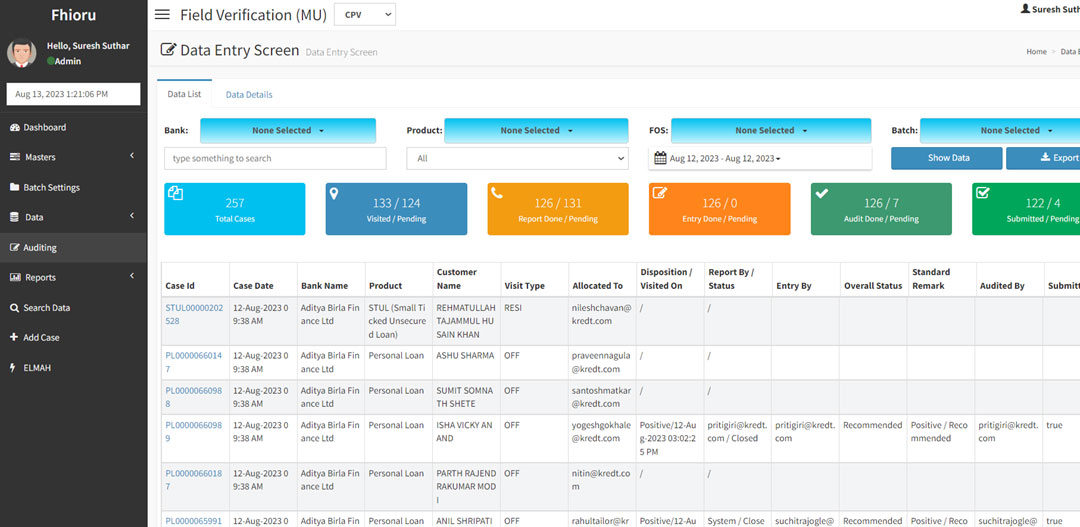Open Auditing from the sidebar
1080x527 pixels.
click(x=40, y=247)
